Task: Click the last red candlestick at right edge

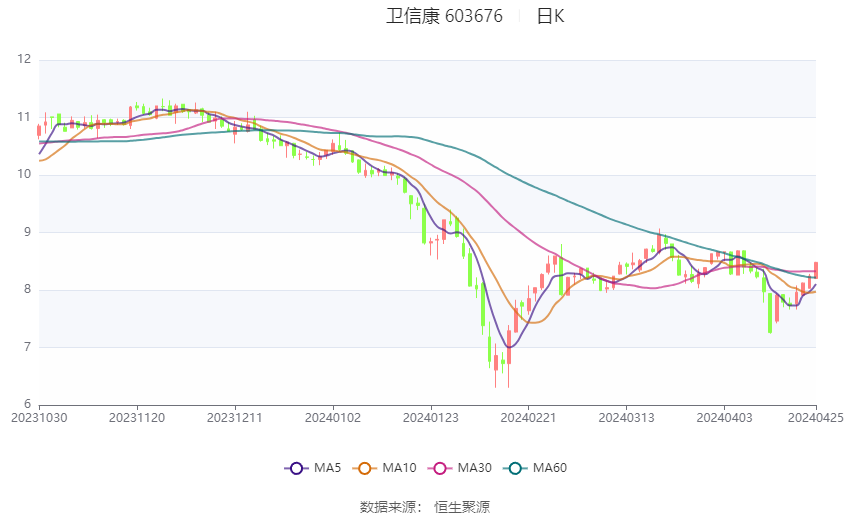Action: tap(816, 270)
